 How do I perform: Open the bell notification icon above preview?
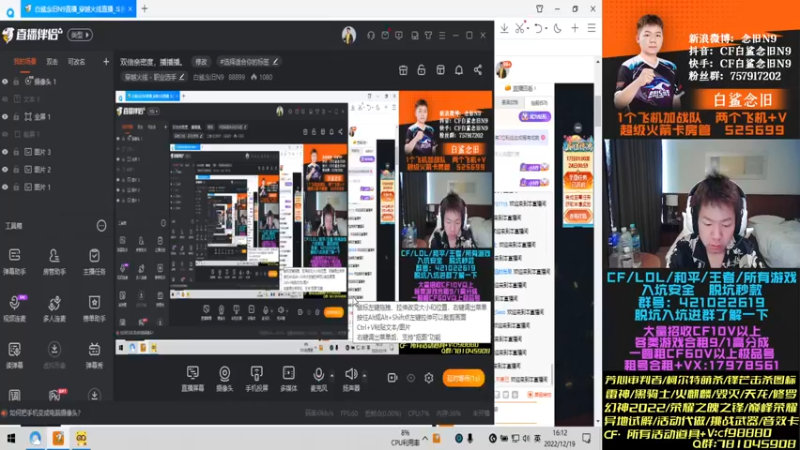pyautogui.click(x=459, y=70)
